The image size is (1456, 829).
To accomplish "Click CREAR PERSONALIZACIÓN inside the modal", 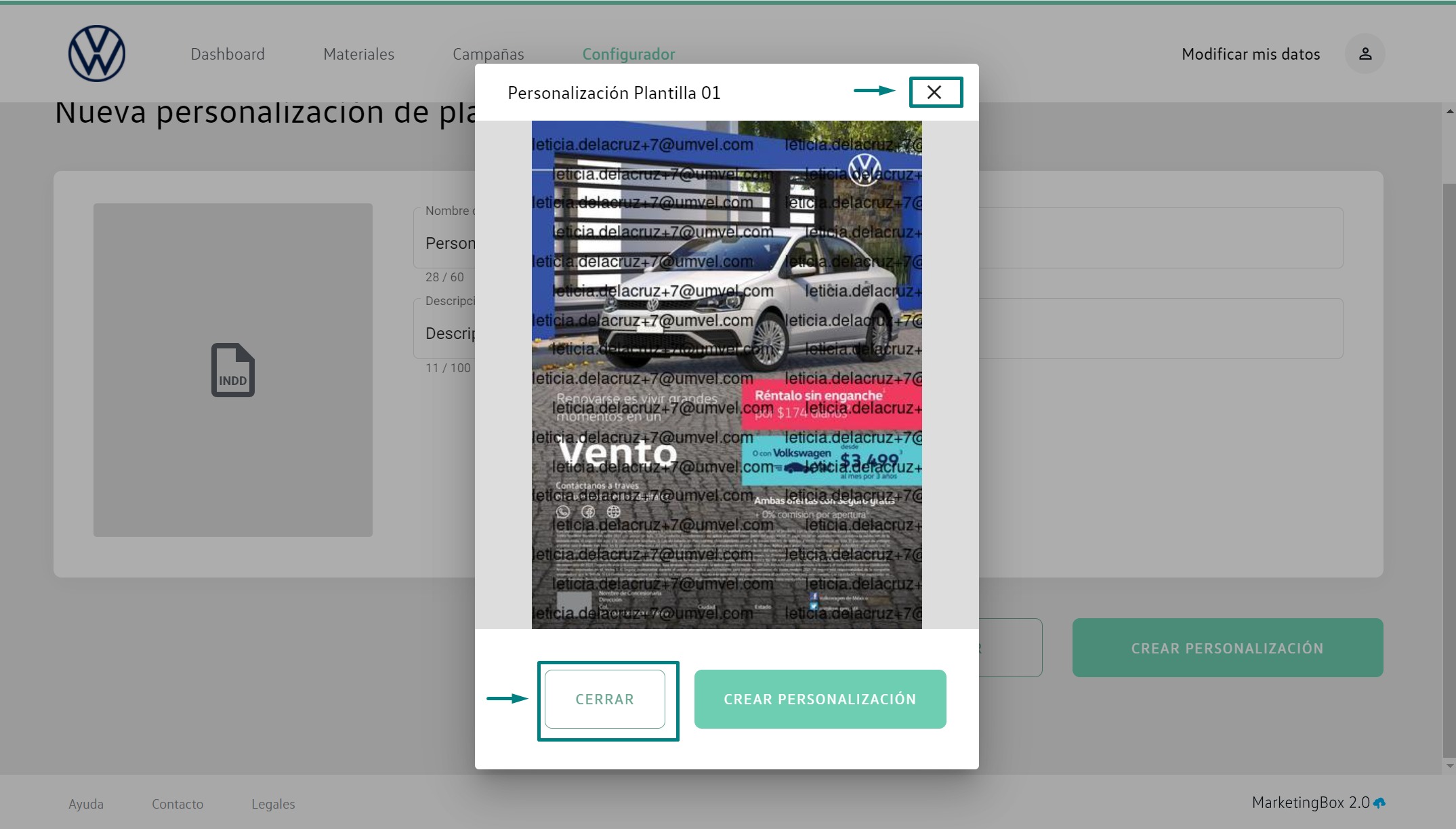I will point(819,699).
